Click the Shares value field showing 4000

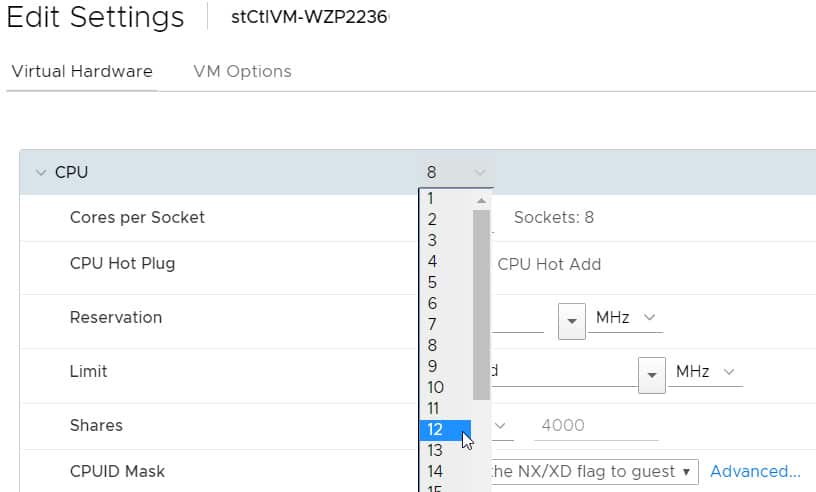tap(596, 426)
